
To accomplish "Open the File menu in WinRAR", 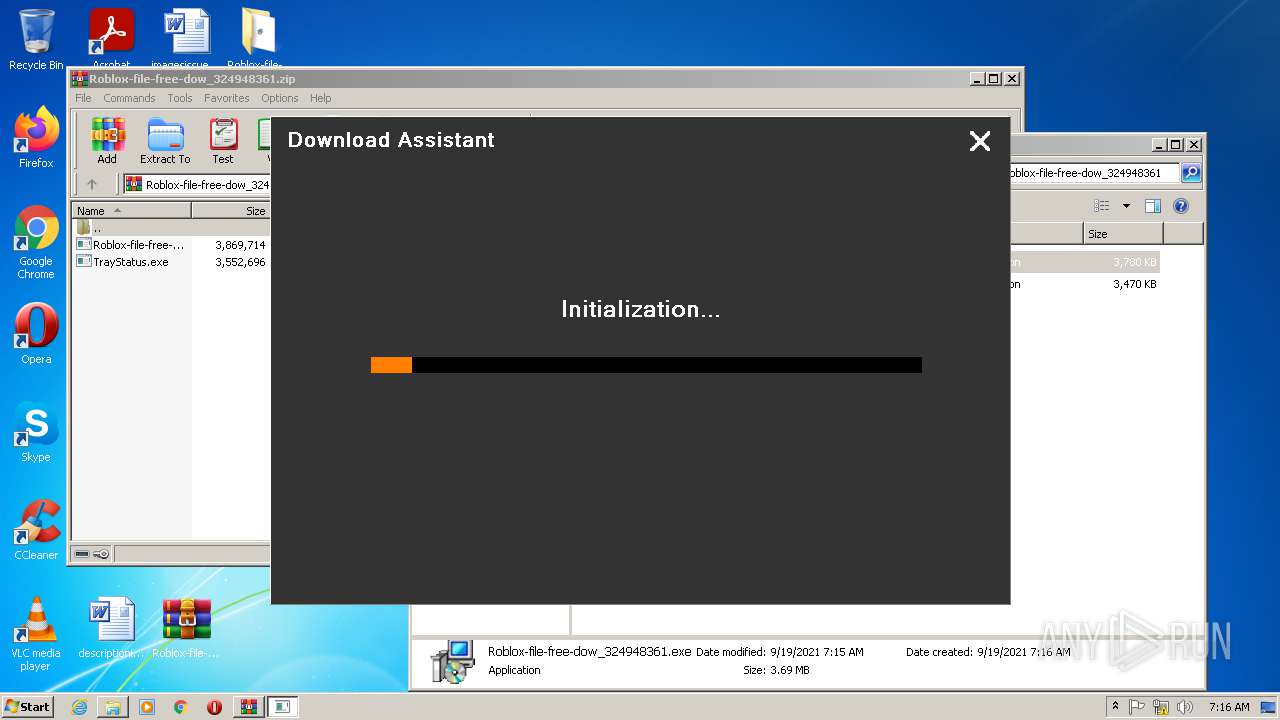I will coord(83,98).
